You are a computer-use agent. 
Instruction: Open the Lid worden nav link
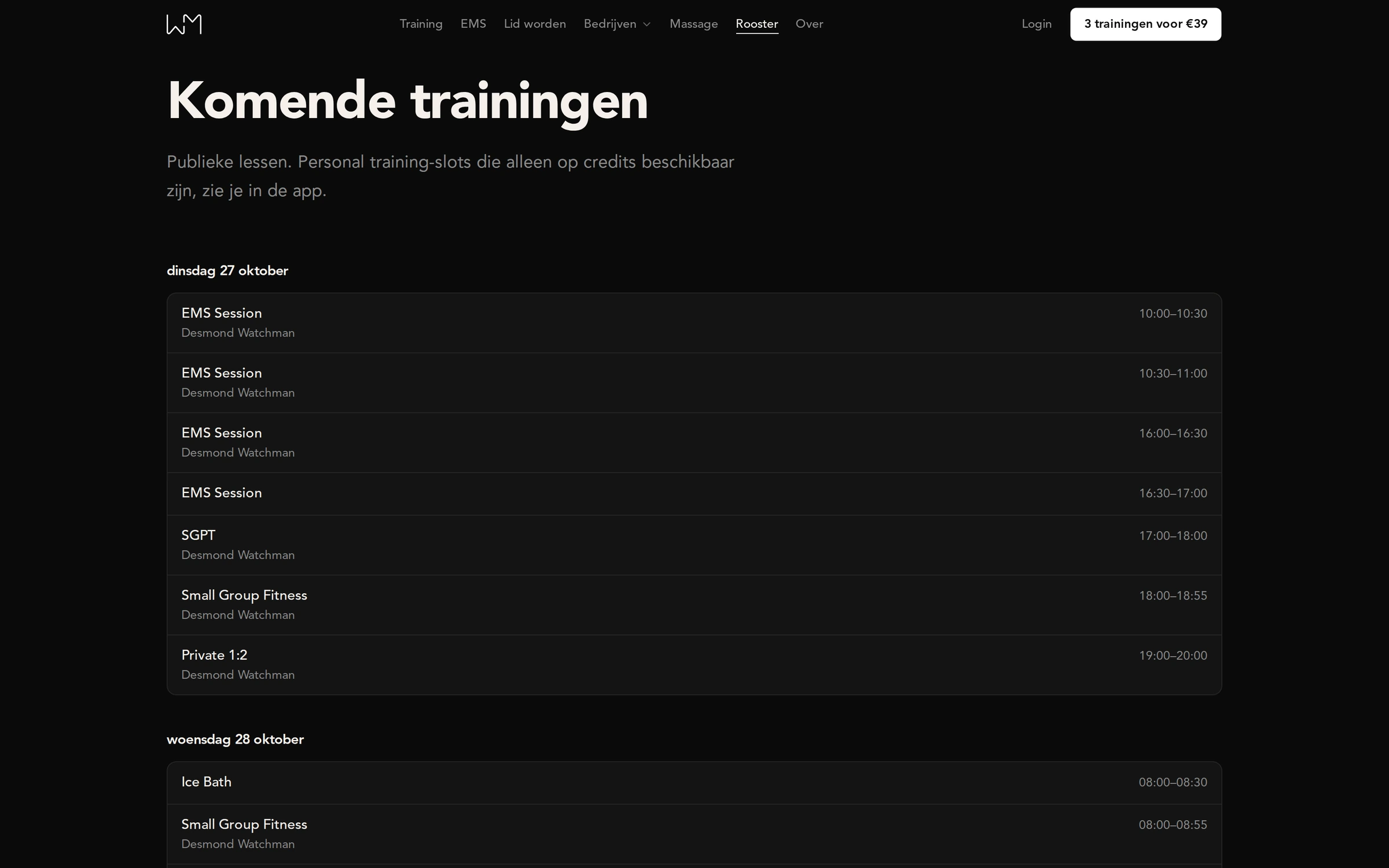pyautogui.click(x=535, y=24)
